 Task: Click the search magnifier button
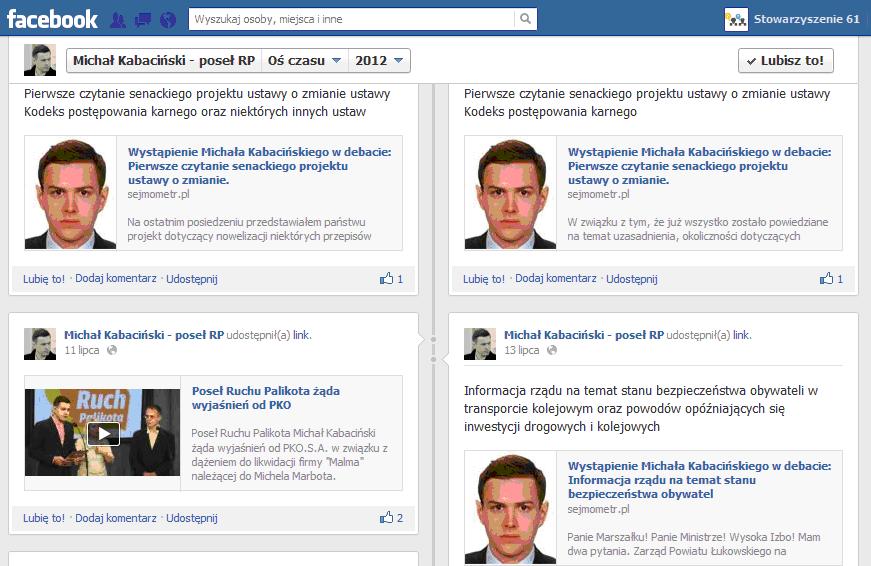[525, 19]
